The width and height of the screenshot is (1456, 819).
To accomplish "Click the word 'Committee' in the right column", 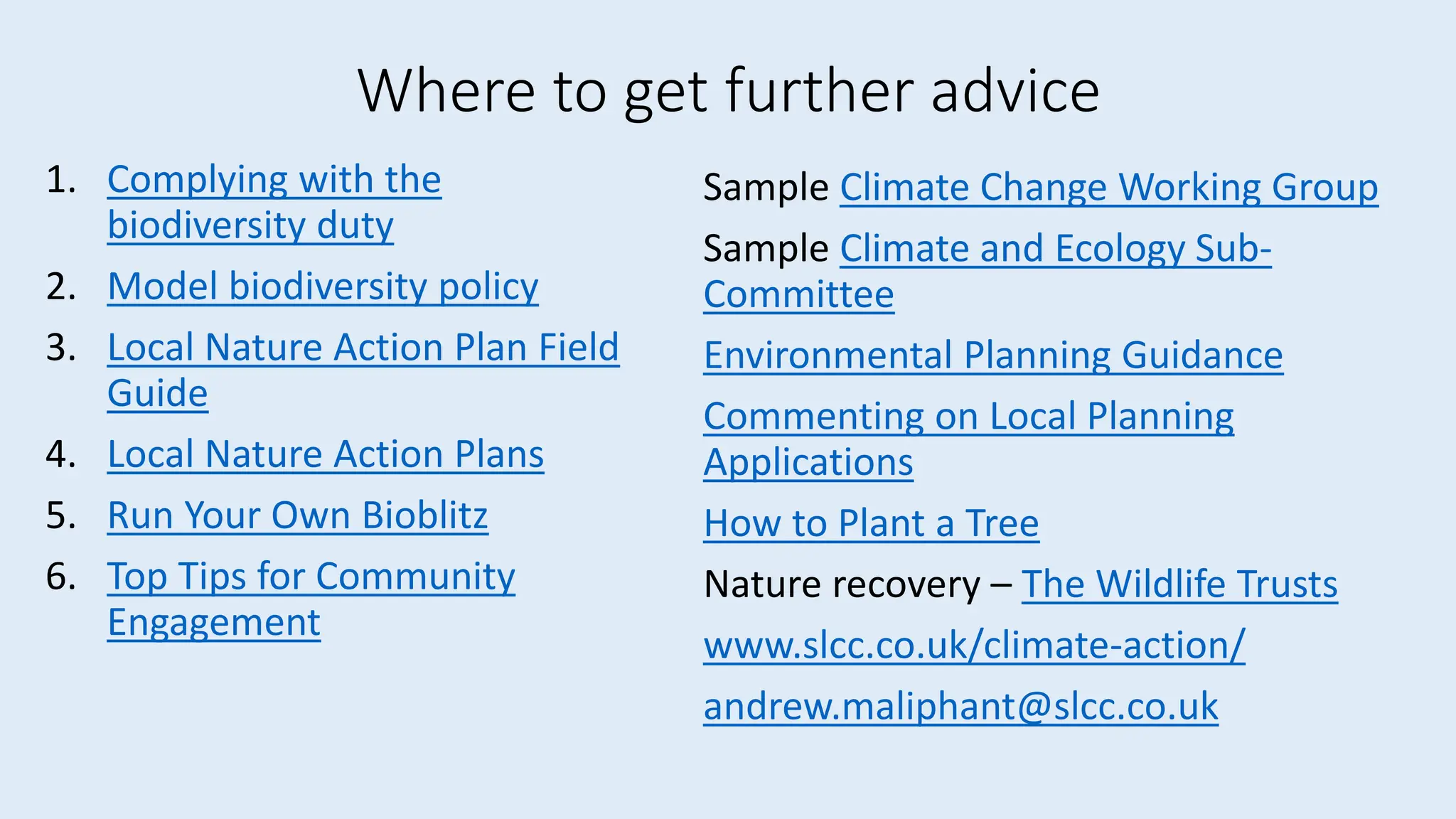I will [799, 295].
